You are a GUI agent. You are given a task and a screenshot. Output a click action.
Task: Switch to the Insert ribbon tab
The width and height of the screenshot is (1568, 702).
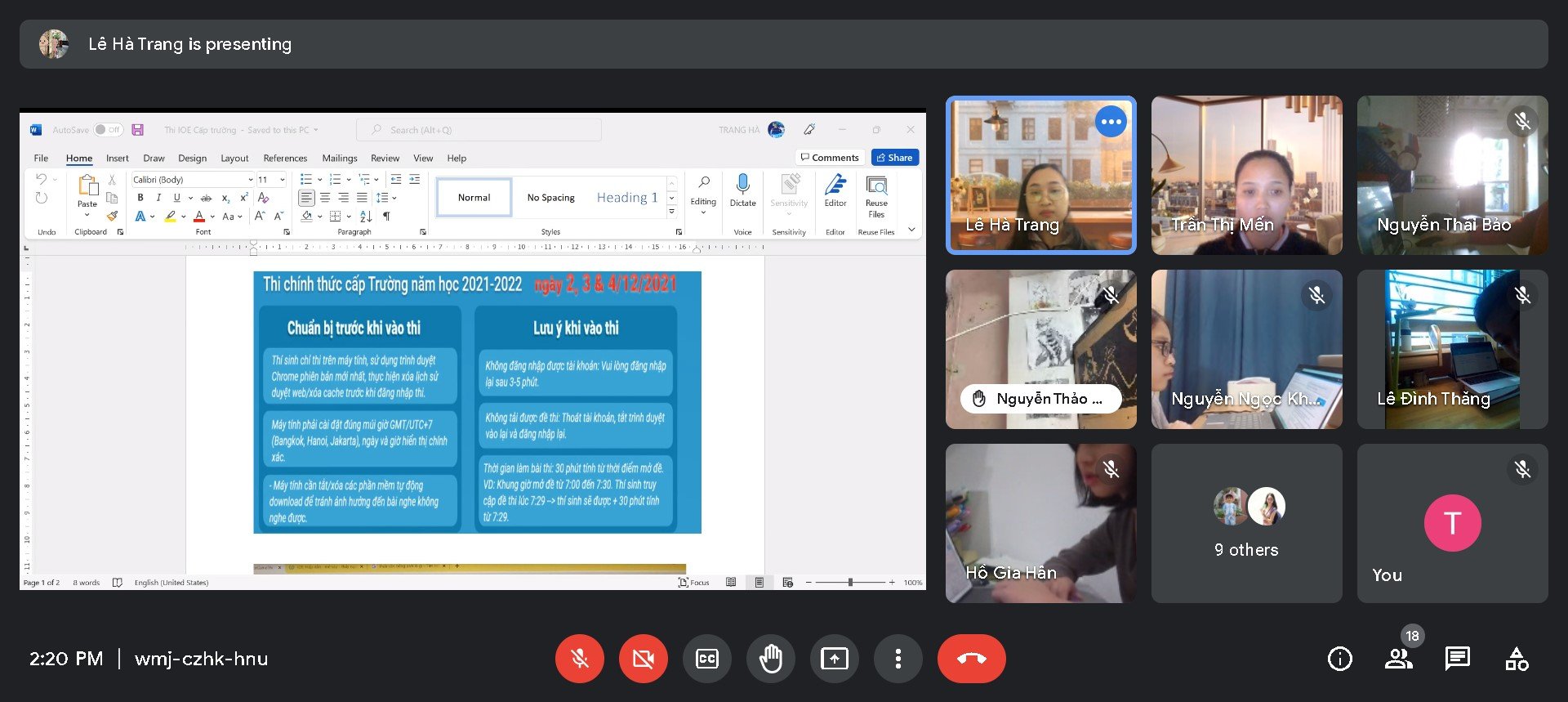[117, 159]
